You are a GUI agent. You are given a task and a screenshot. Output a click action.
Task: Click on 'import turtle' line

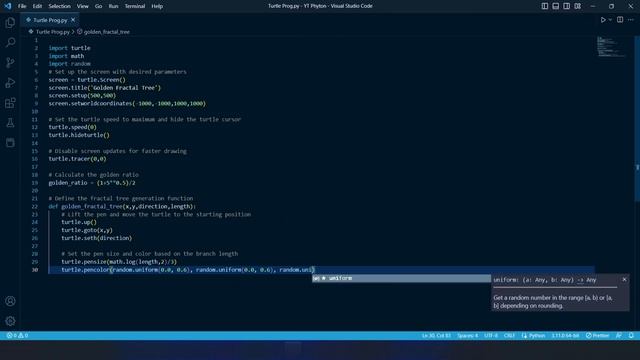point(69,48)
